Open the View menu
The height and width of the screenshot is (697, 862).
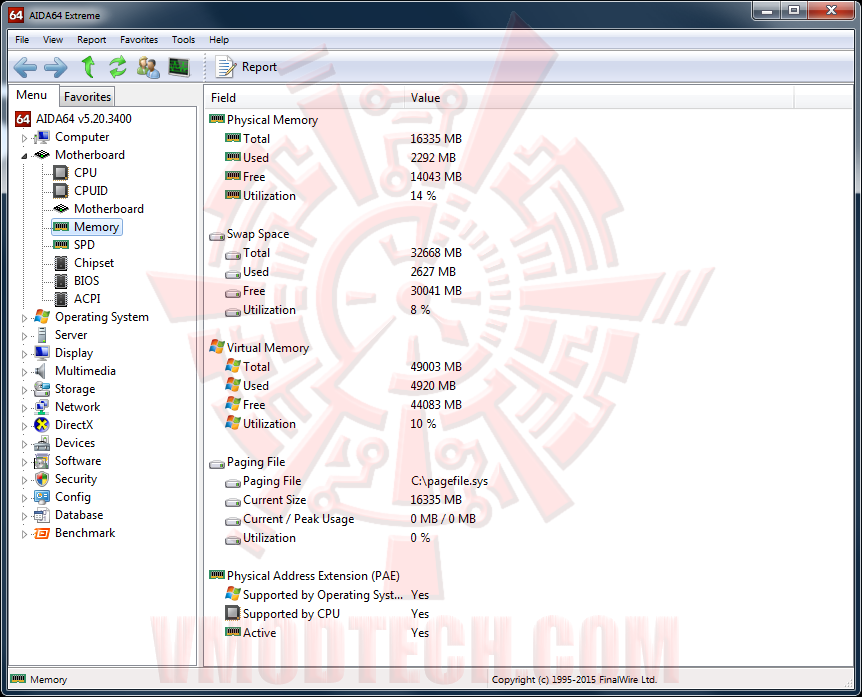pyautogui.click(x=53, y=40)
